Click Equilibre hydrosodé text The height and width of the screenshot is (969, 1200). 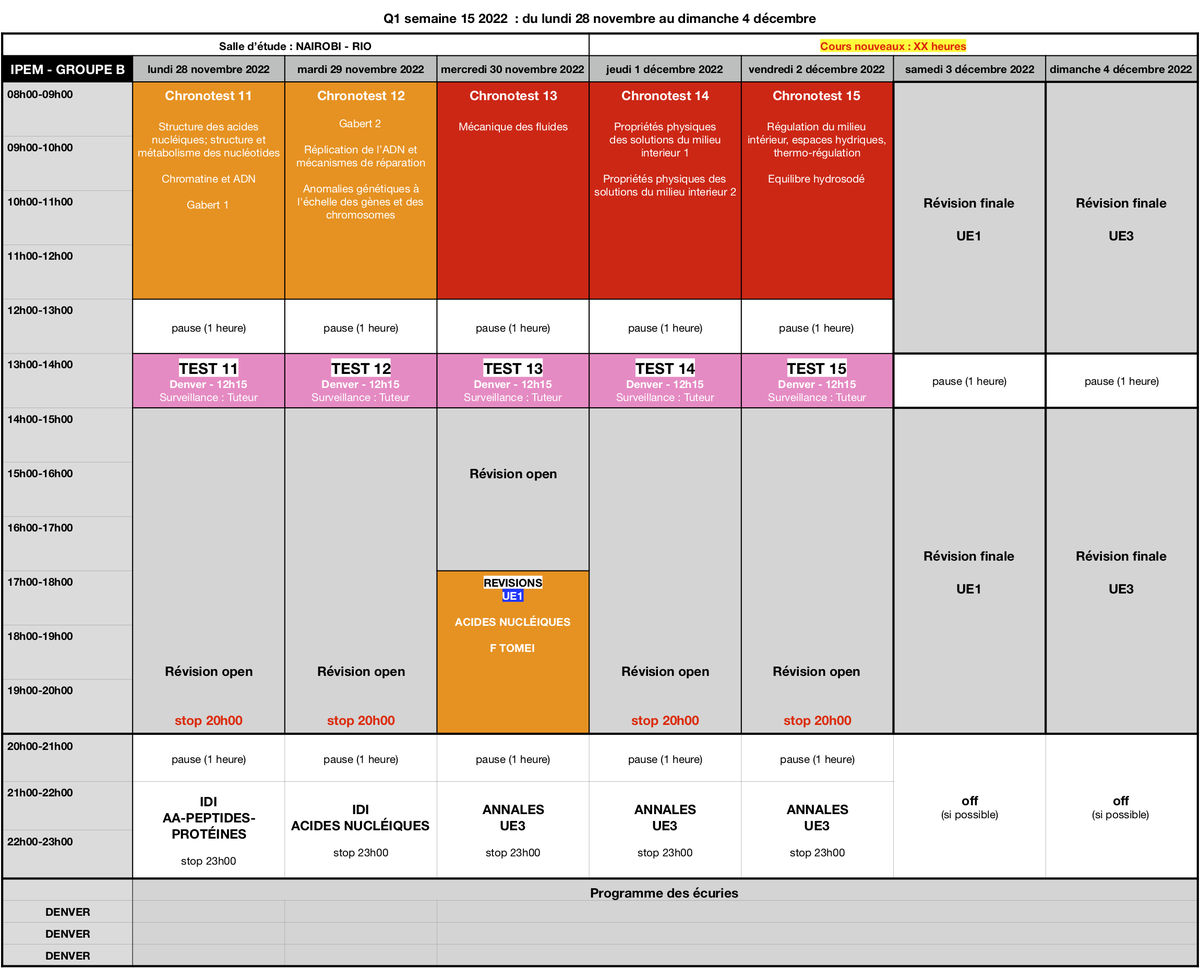pos(816,179)
